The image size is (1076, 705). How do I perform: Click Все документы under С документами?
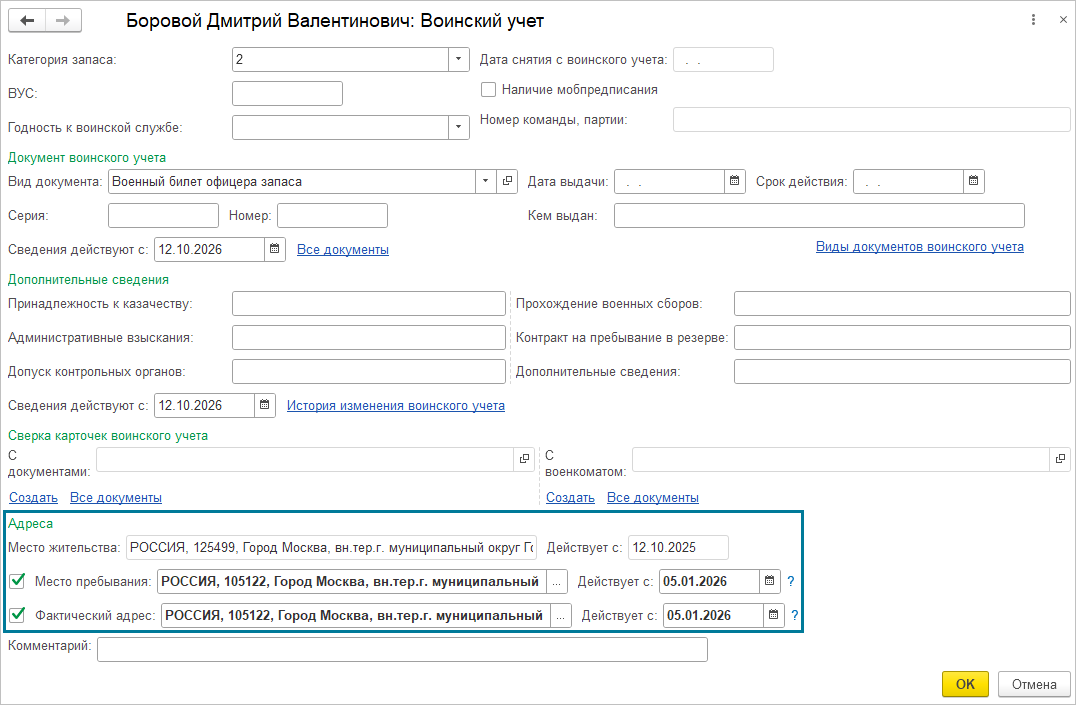click(116, 498)
